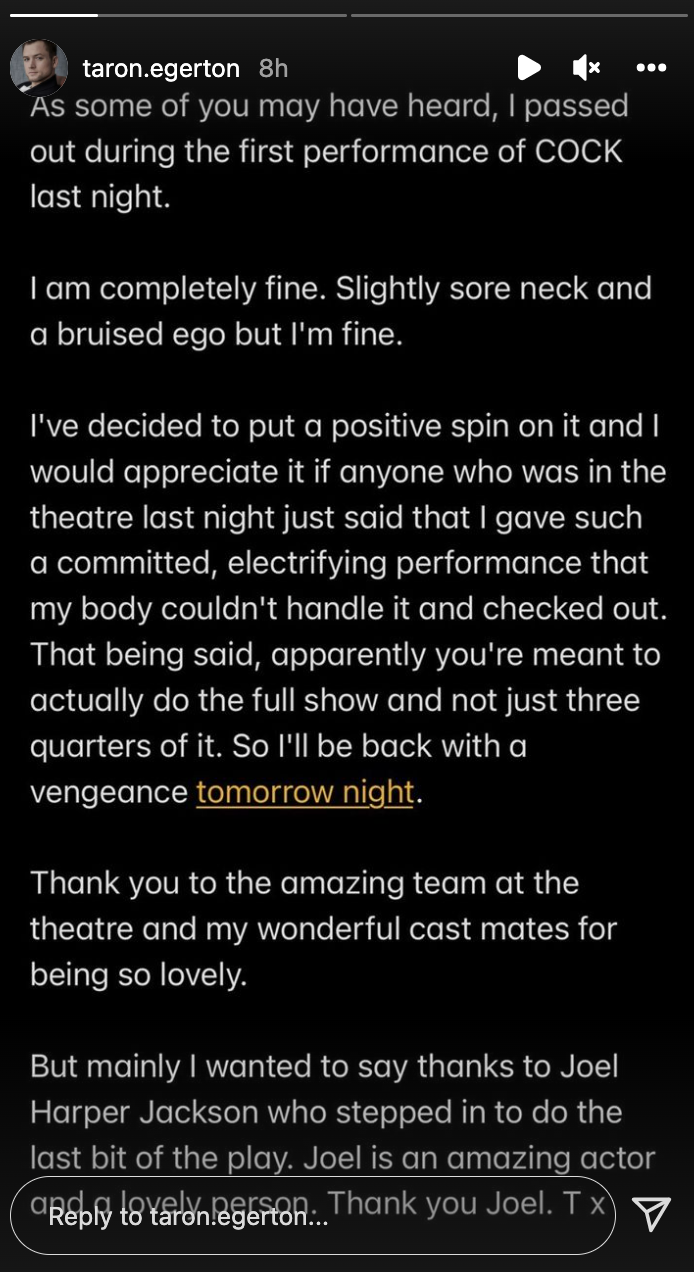This screenshot has width=694, height=1272.
Task: Click the taron.egerton username
Action: point(161,68)
